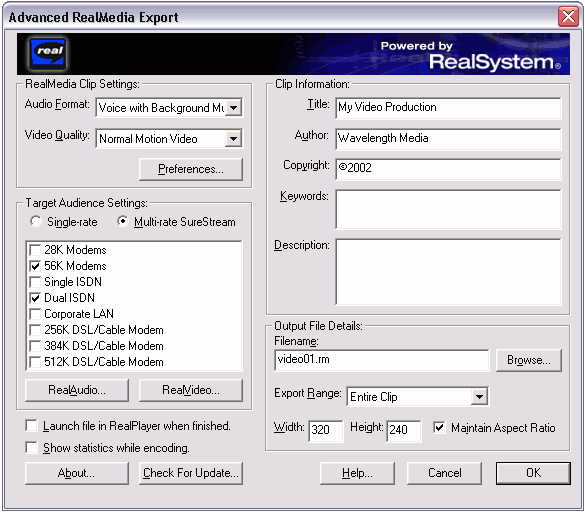
Task: Check 384K DSL/Cable Modem option
Action: click(35, 346)
